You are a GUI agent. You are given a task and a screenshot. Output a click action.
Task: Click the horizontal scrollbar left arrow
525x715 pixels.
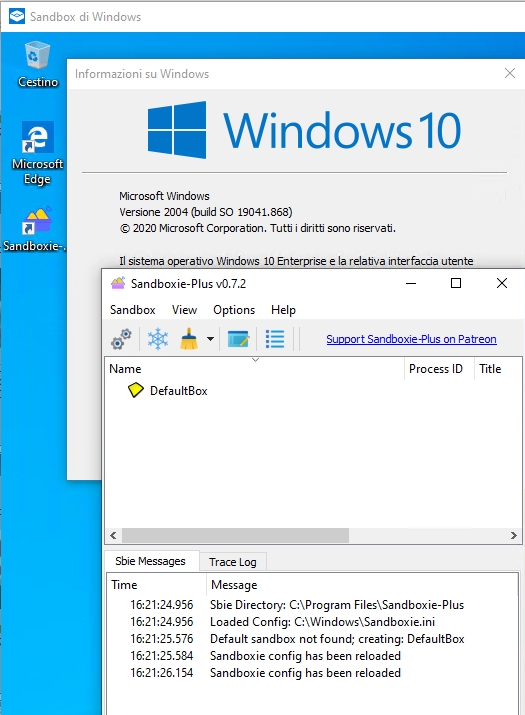pyautogui.click(x=113, y=535)
